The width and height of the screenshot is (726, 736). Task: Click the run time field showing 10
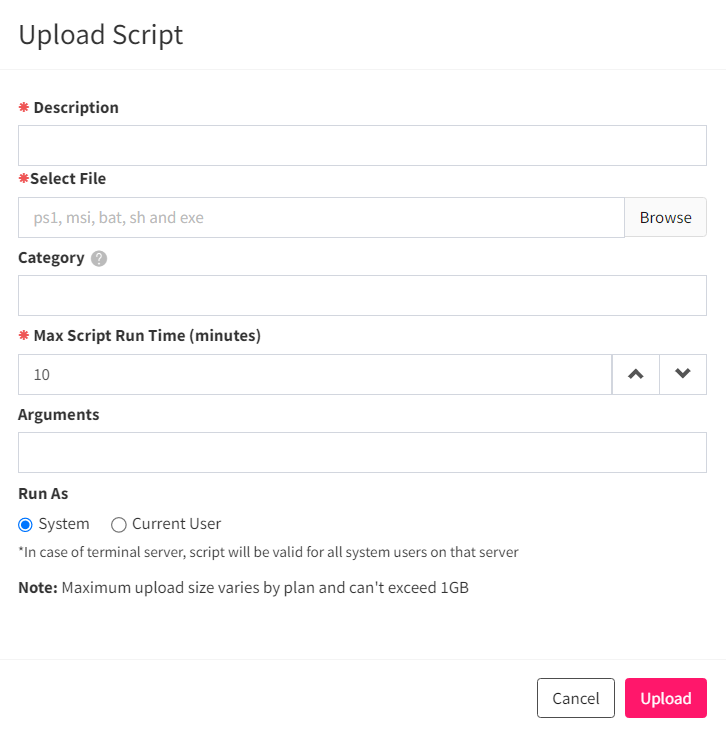point(315,375)
